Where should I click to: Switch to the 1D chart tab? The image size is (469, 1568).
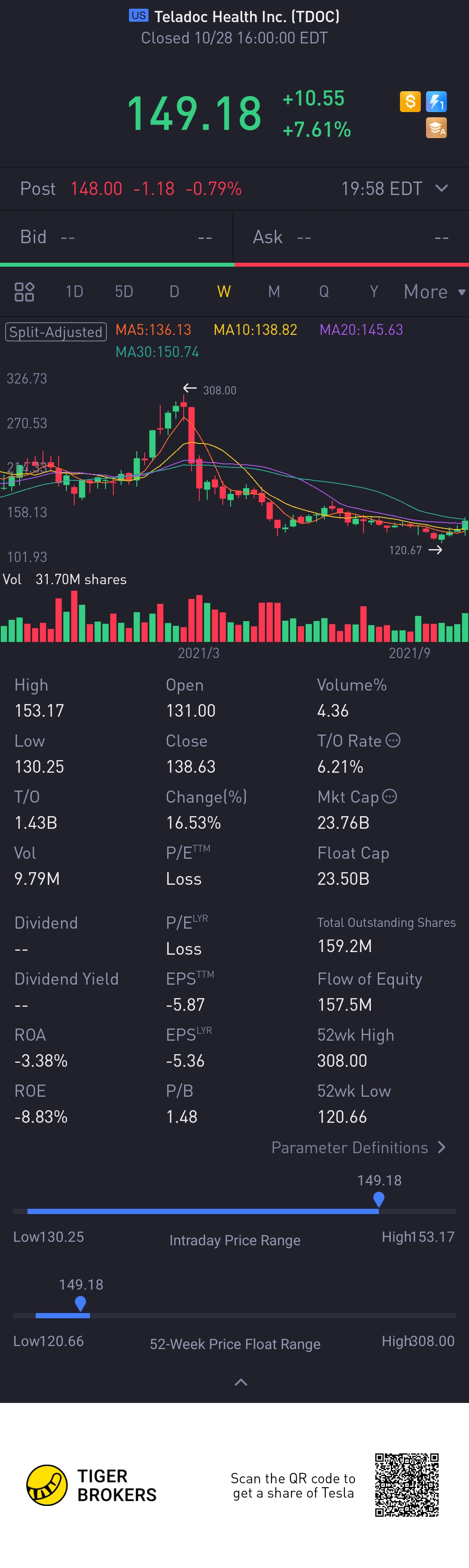(x=74, y=291)
